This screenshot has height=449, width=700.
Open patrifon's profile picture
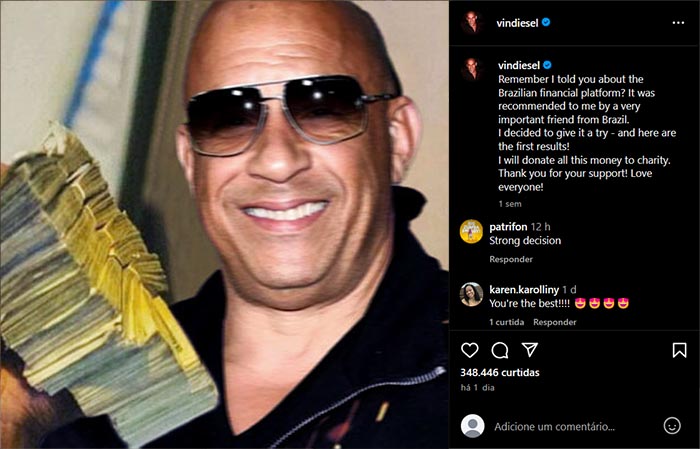471,232
